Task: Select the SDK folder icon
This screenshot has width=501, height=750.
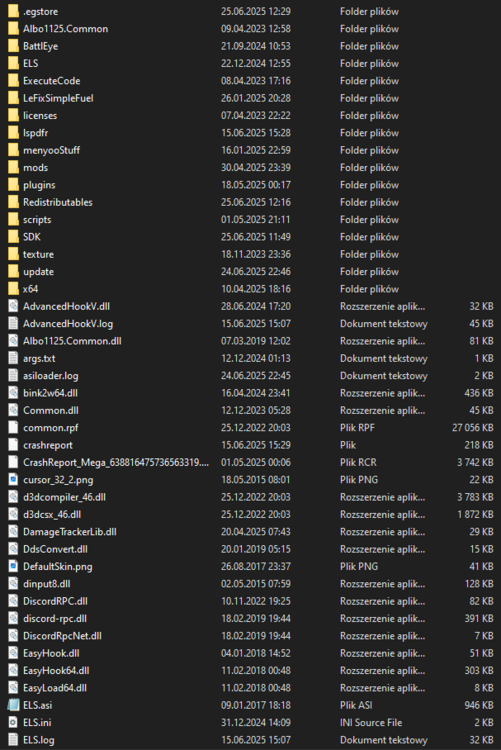Action: point(13,237)
